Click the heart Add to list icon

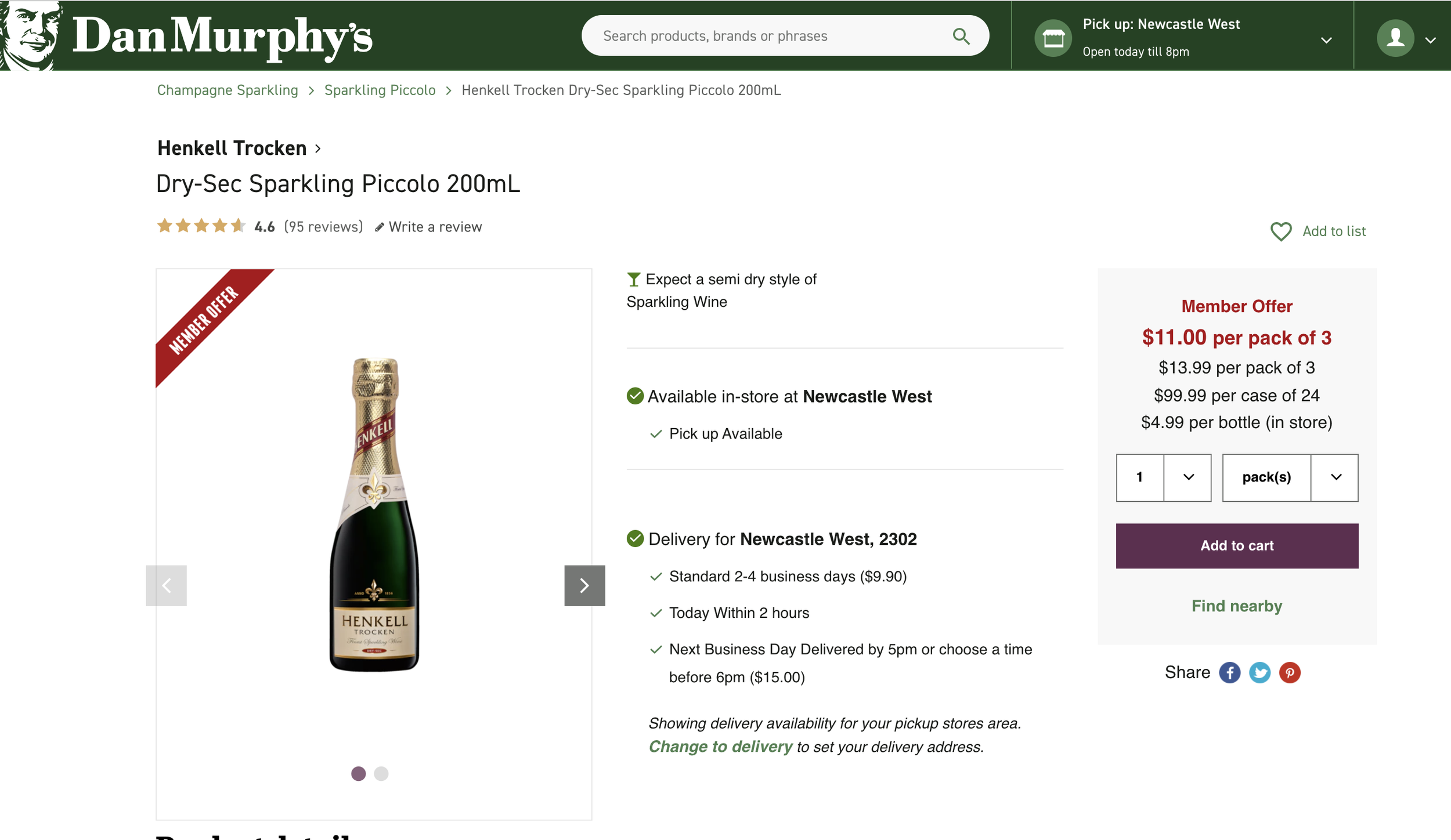(x=1281, y=231)
